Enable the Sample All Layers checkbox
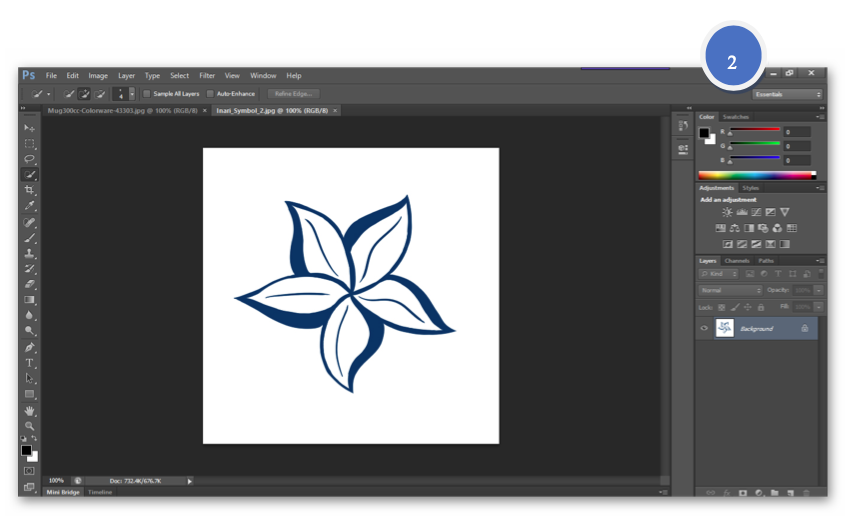 coord(147,94)
